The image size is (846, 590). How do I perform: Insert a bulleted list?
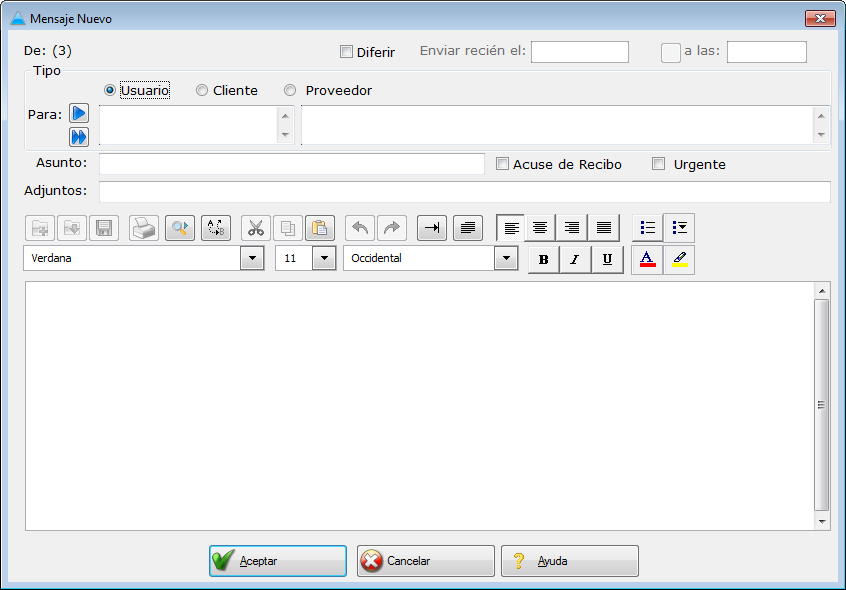click(x=647, y=228)
